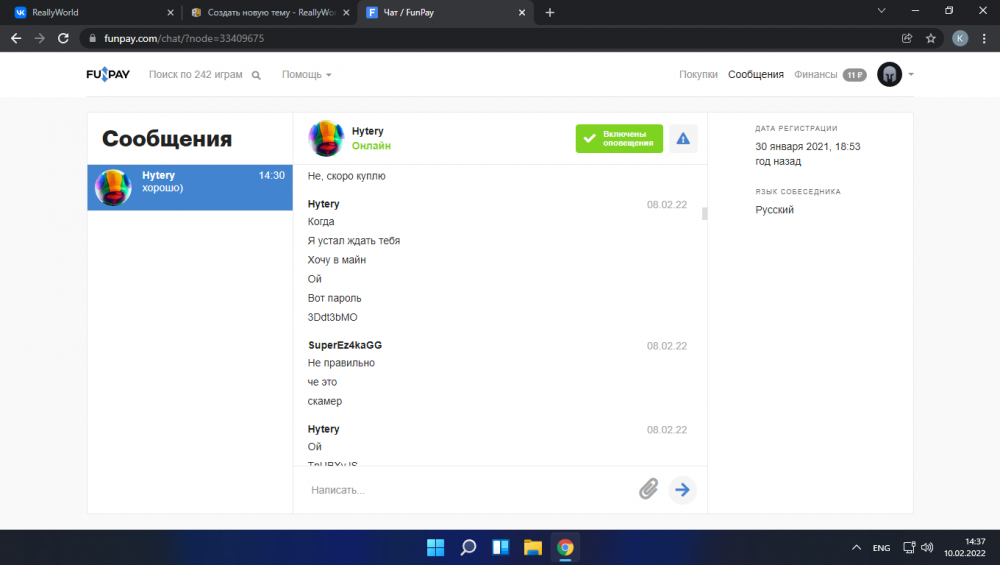Click the game search field
Viewport: 1000px width, 565px height.
click(196, 75)
